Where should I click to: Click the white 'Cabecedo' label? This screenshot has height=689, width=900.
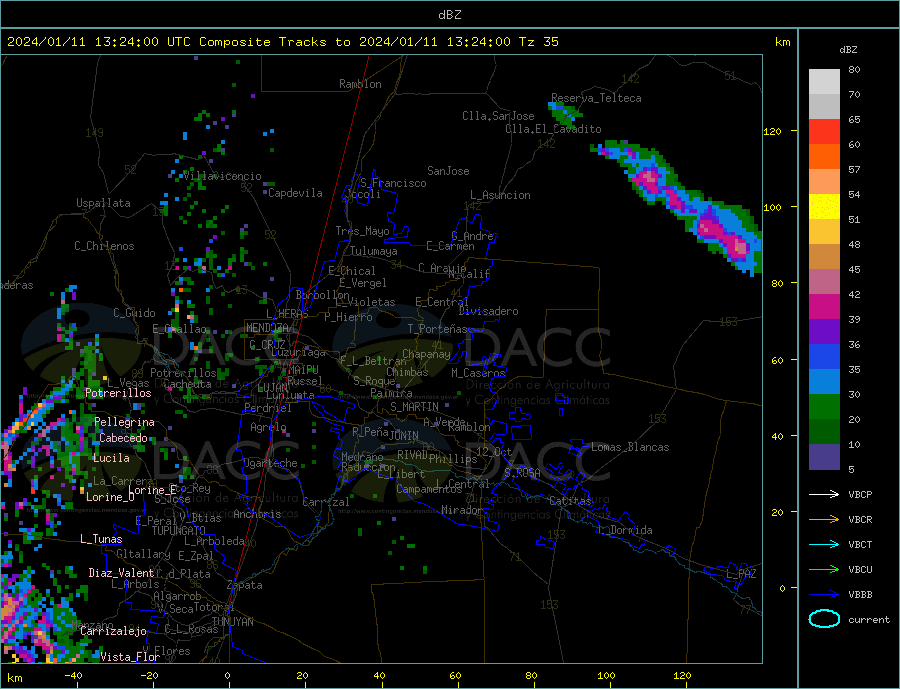point(123,438)
